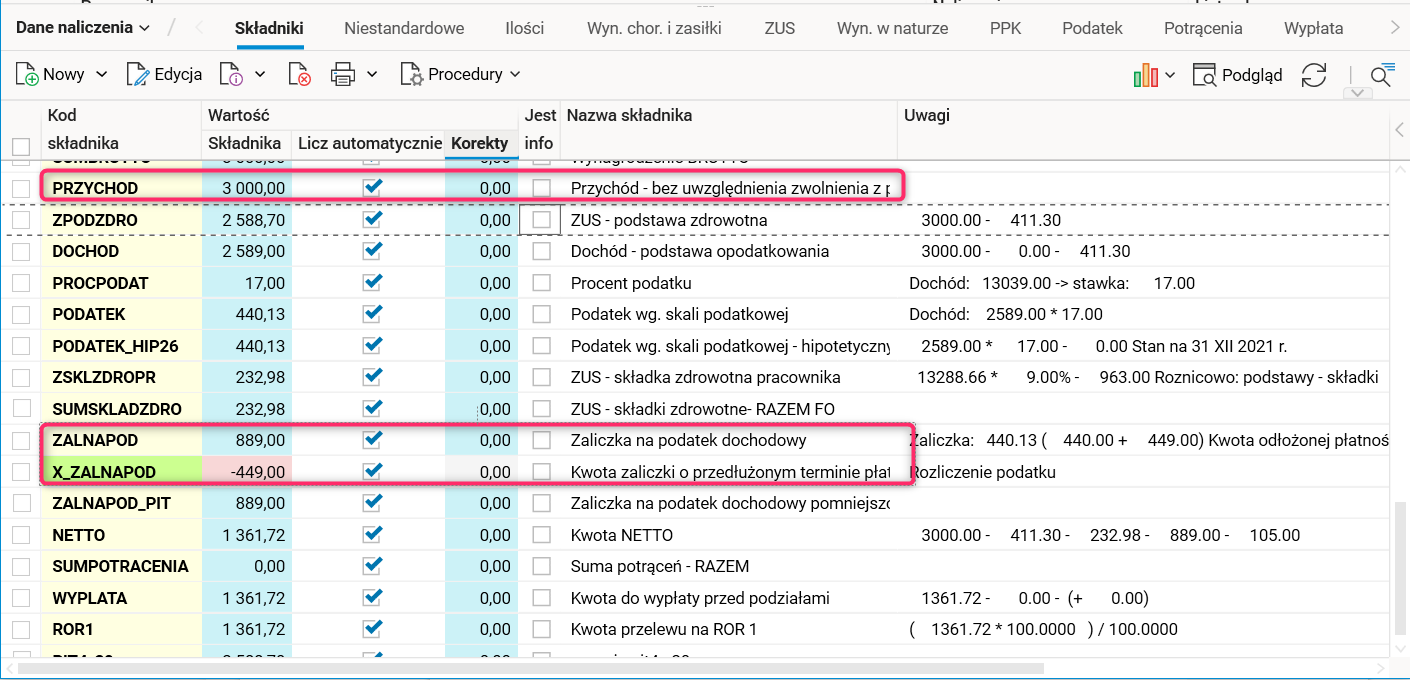Image resolution: width=1410 pixels, height=680 pixels.
Task: Click the colored bar chart icon
Action: pos(1145,75)
